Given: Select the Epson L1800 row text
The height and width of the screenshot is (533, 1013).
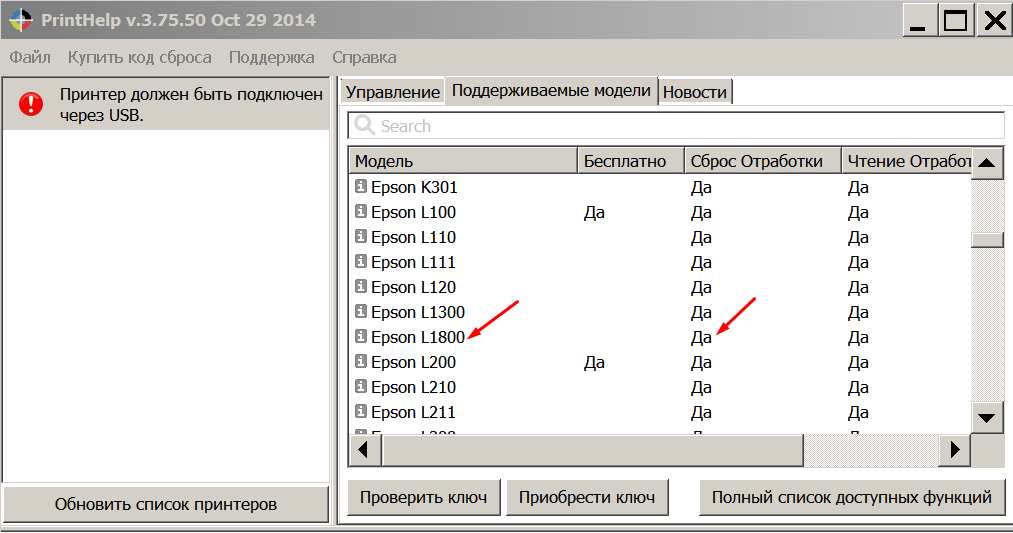Looking at the screenshot, I should (418, 337).
